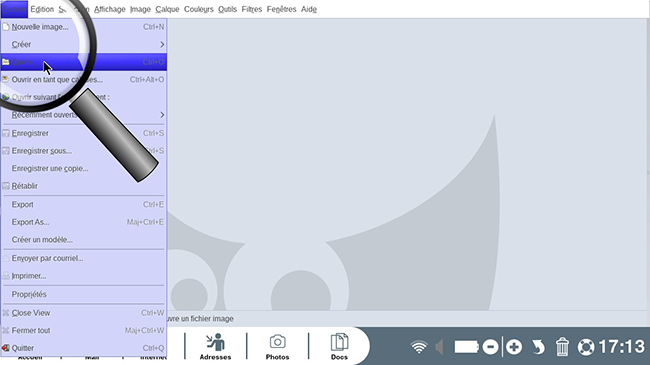Select Export As... menu entry

pyautogui.click(x=83, y=222)
